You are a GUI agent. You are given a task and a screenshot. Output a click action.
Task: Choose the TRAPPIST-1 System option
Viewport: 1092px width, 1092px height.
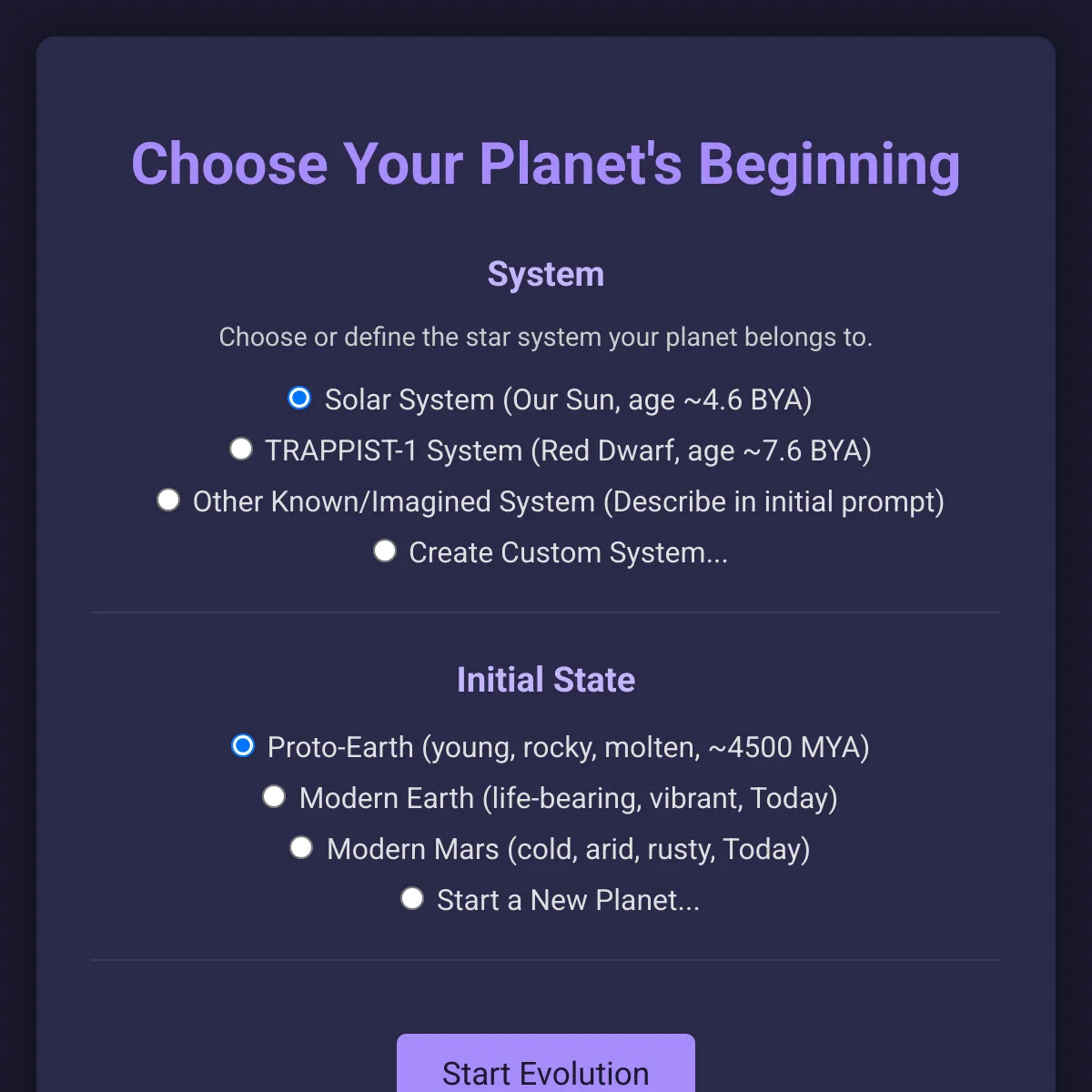tap(240, 448)
